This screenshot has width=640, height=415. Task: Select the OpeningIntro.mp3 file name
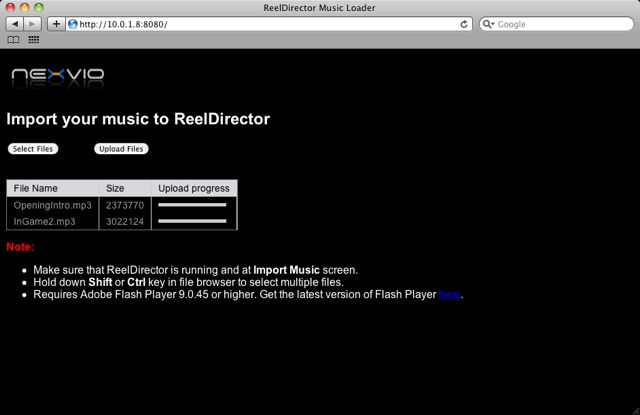[53, 205]
